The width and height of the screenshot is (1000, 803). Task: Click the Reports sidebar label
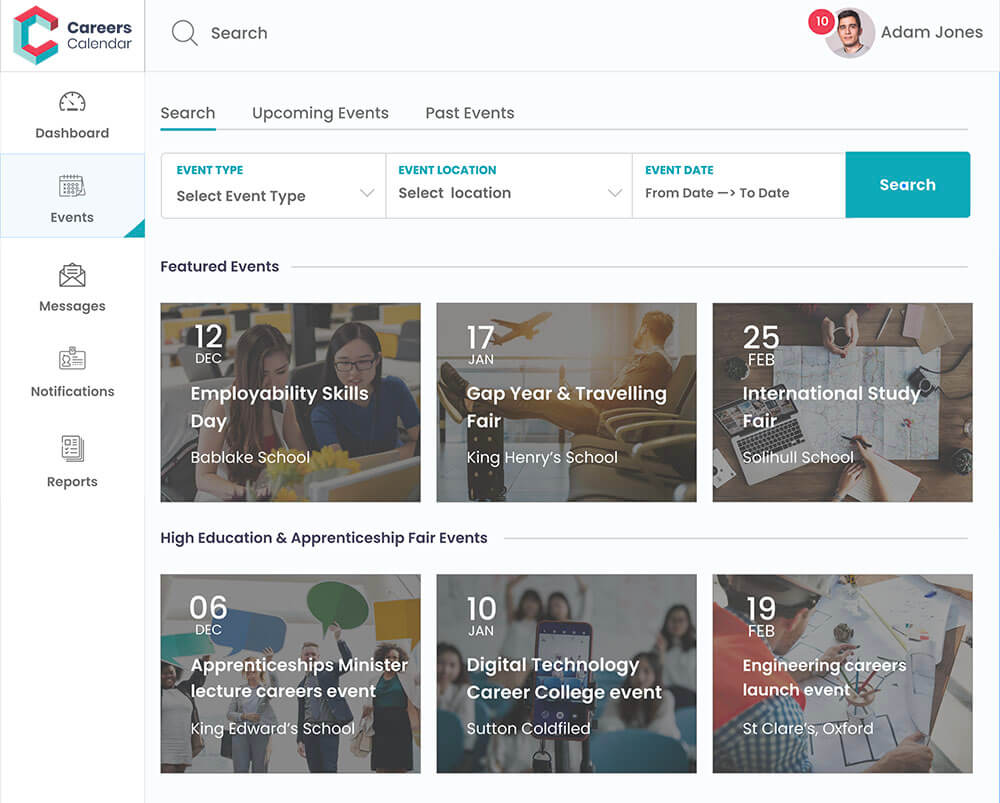coord(72,482)
